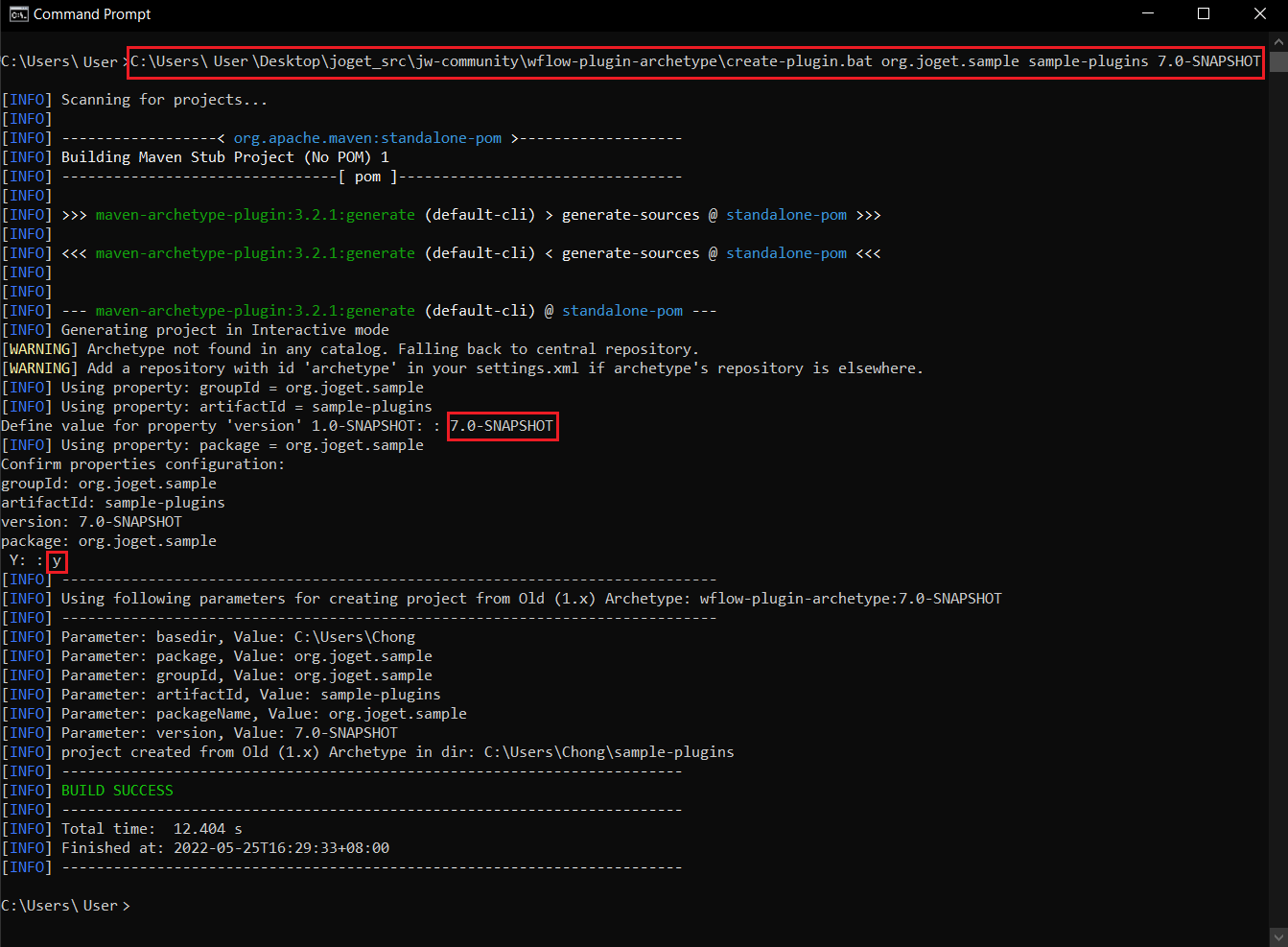Minimize the Command Prompt window
The width and height of the screenshot is (1288, 947).
(x=1147, y=13)
